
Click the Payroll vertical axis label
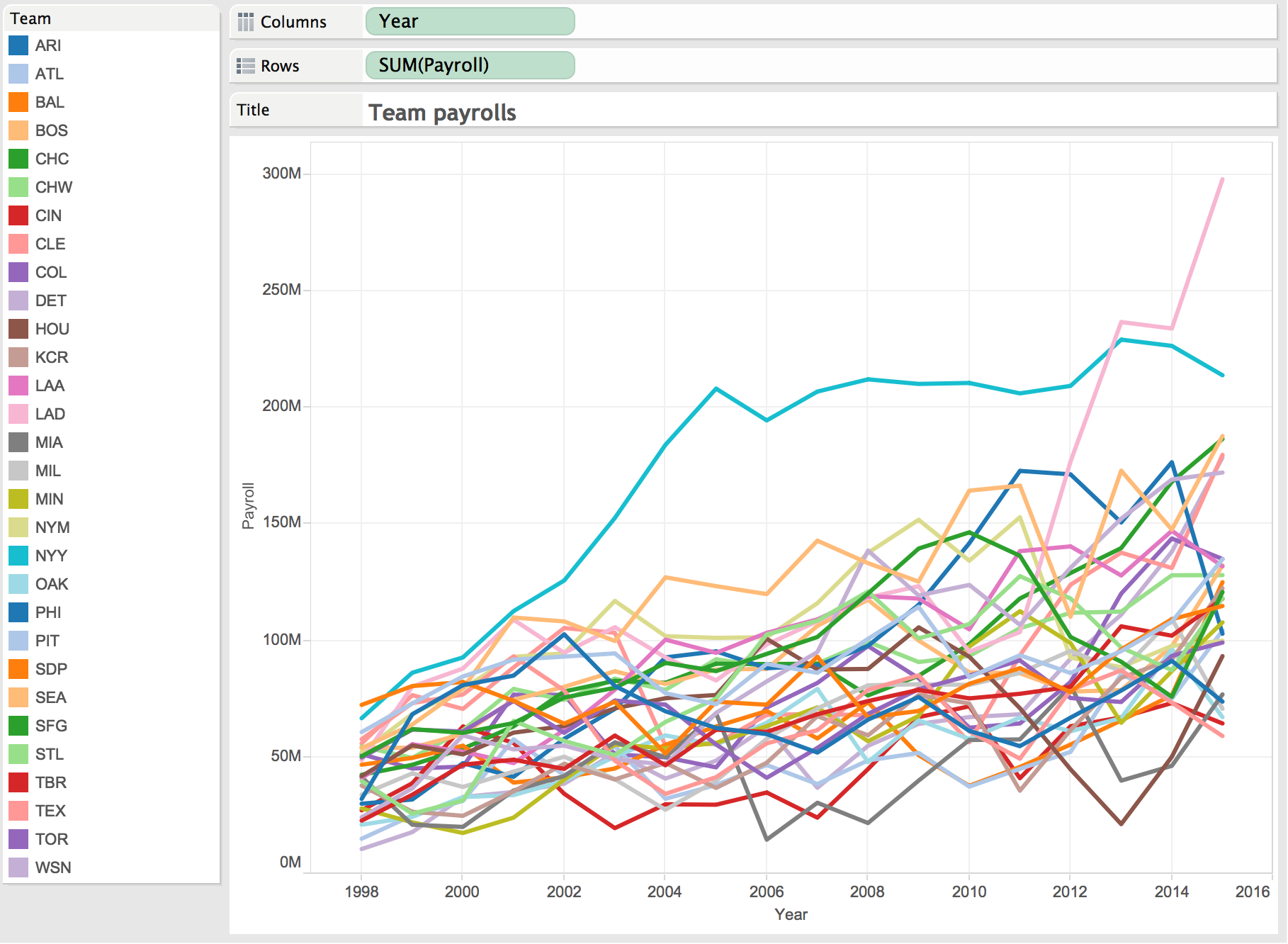(248, 506)
